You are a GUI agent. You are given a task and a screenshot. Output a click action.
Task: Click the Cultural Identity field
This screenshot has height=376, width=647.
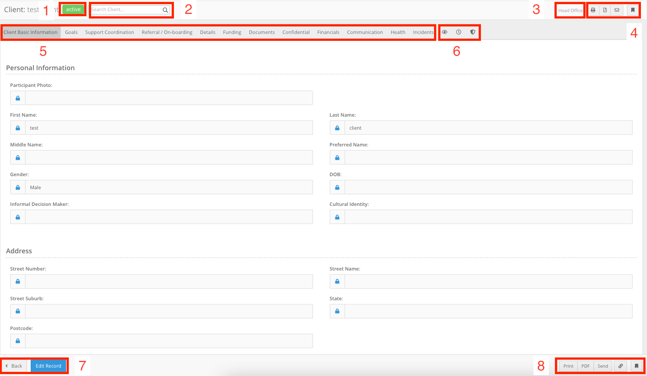[x=489, y=217]
